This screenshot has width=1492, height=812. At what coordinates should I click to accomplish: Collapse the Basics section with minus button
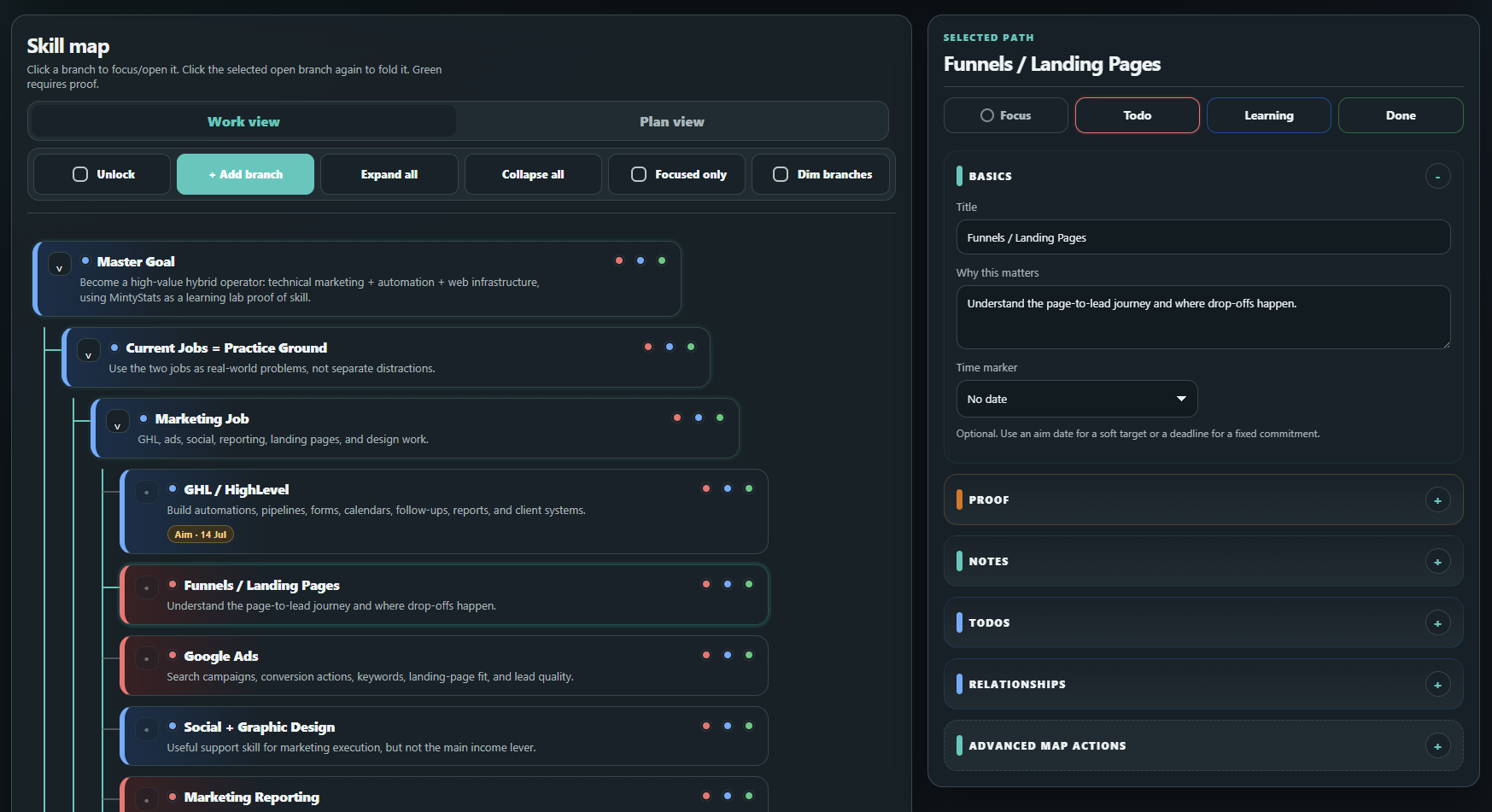pos(1437,176)
